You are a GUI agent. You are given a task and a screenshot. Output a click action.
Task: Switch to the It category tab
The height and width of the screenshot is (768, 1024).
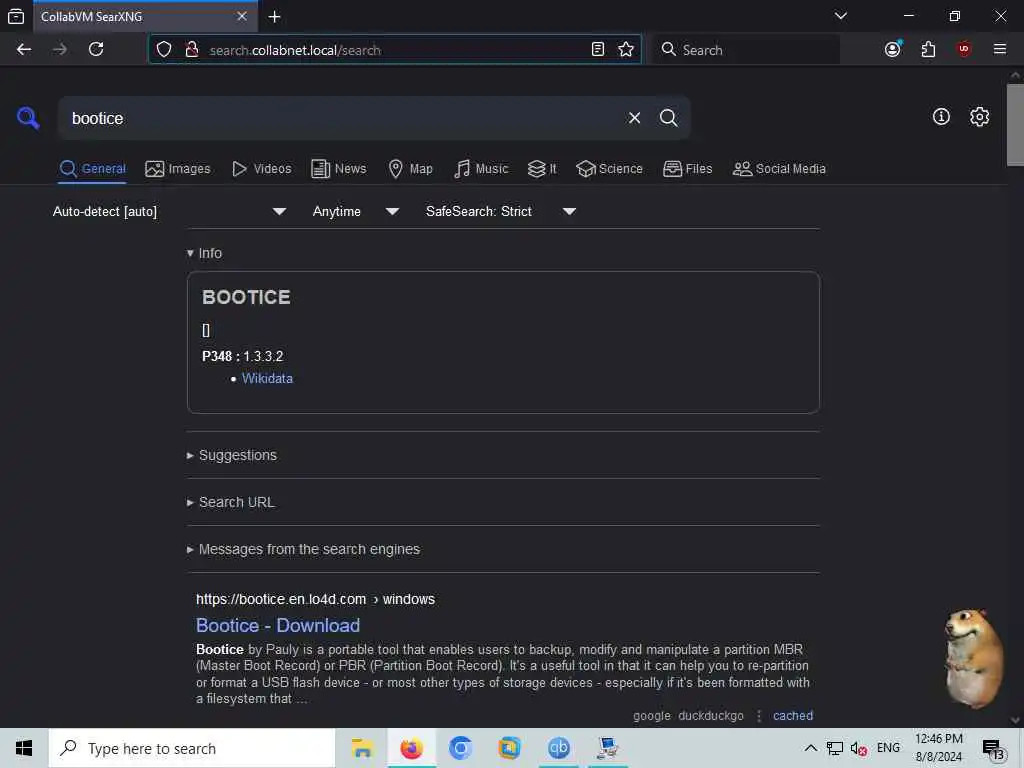[542, 169]
